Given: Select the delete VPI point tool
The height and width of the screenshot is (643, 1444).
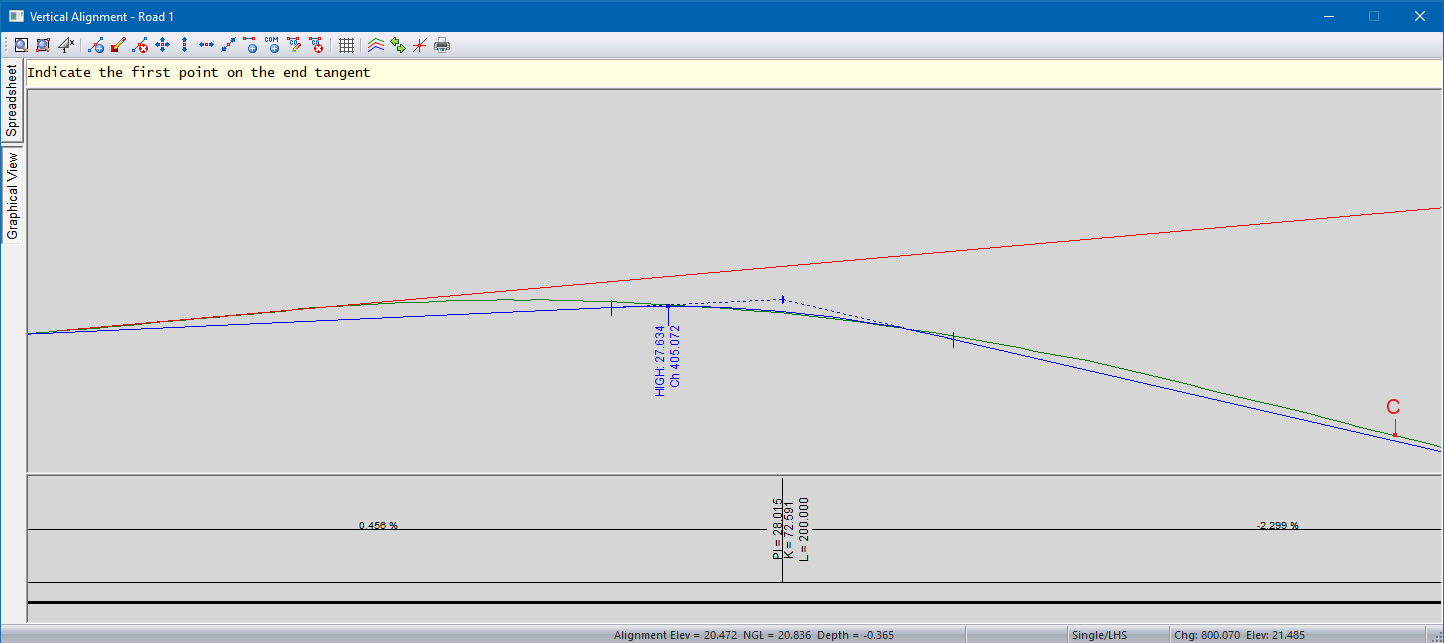Looking at the screenshot, I should point(140,45).
